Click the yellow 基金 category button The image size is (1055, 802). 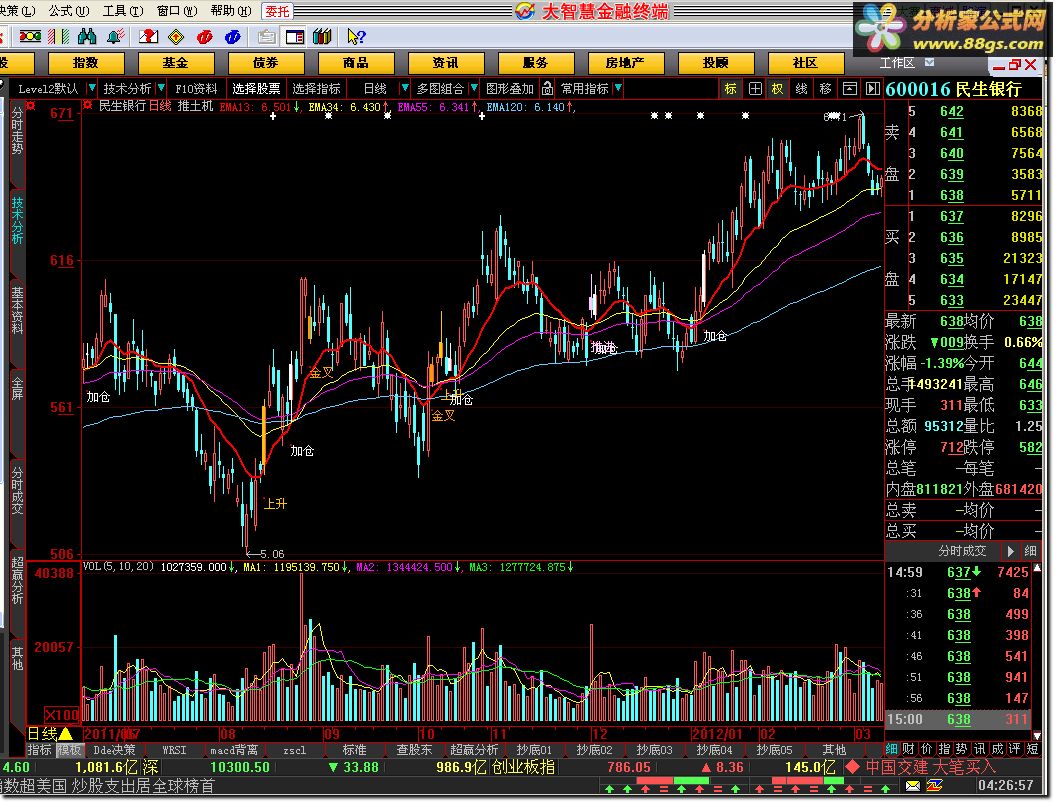(176, 63)
